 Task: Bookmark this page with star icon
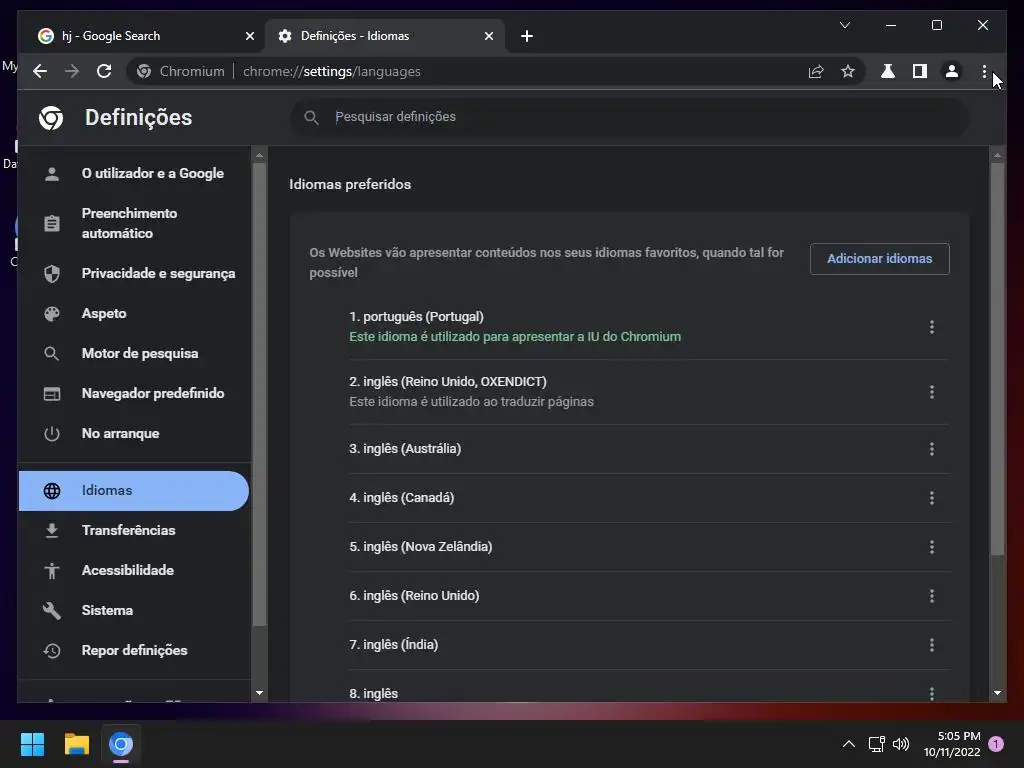848,71
